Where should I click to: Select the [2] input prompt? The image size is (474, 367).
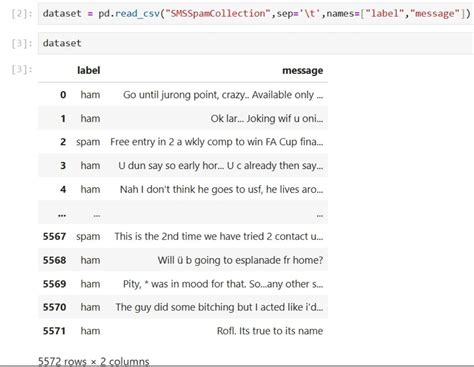(22, 14)
